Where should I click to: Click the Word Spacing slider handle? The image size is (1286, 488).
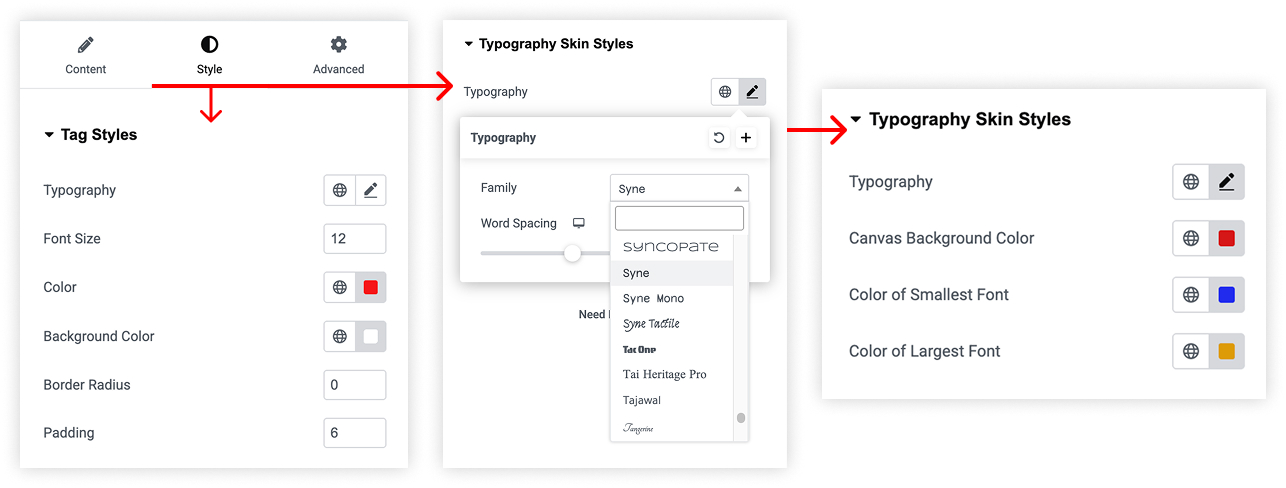[572, 253]
